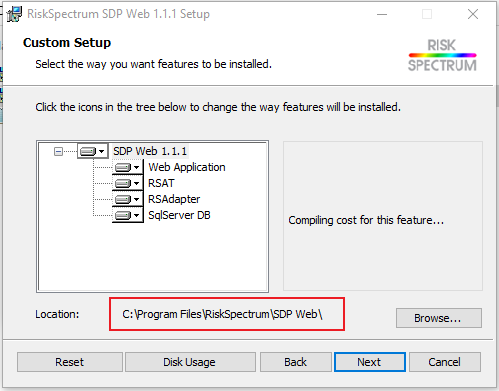The width and height of the screenshot is (499, 391).
Task: Click the RiskSpectrum logo image
Action: point(442,55)
